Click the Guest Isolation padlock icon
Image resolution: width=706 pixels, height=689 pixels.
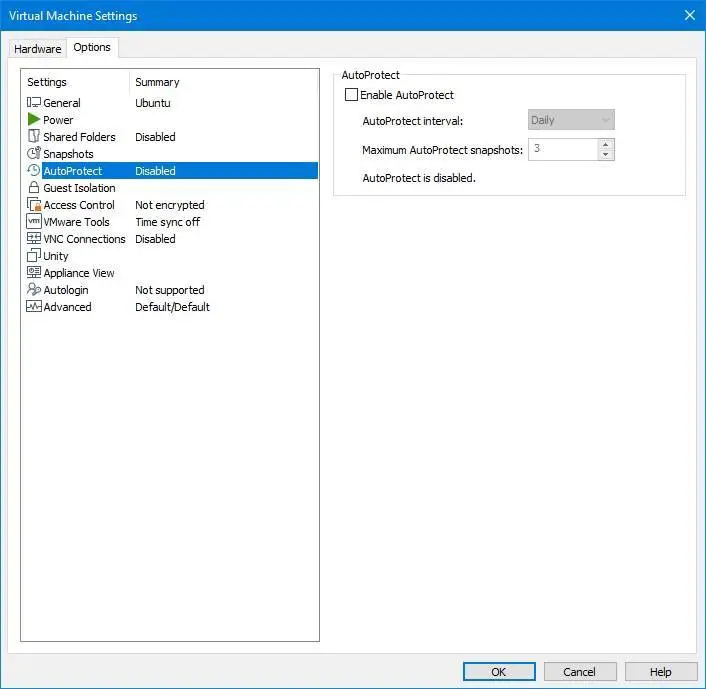click(x=34, y=187)
